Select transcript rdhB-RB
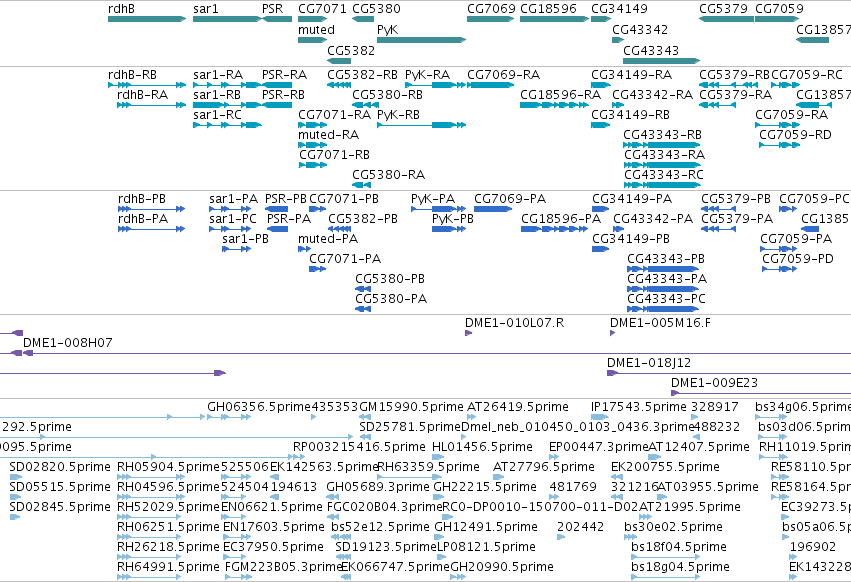 pyautogui.click(x=147, y=85)
